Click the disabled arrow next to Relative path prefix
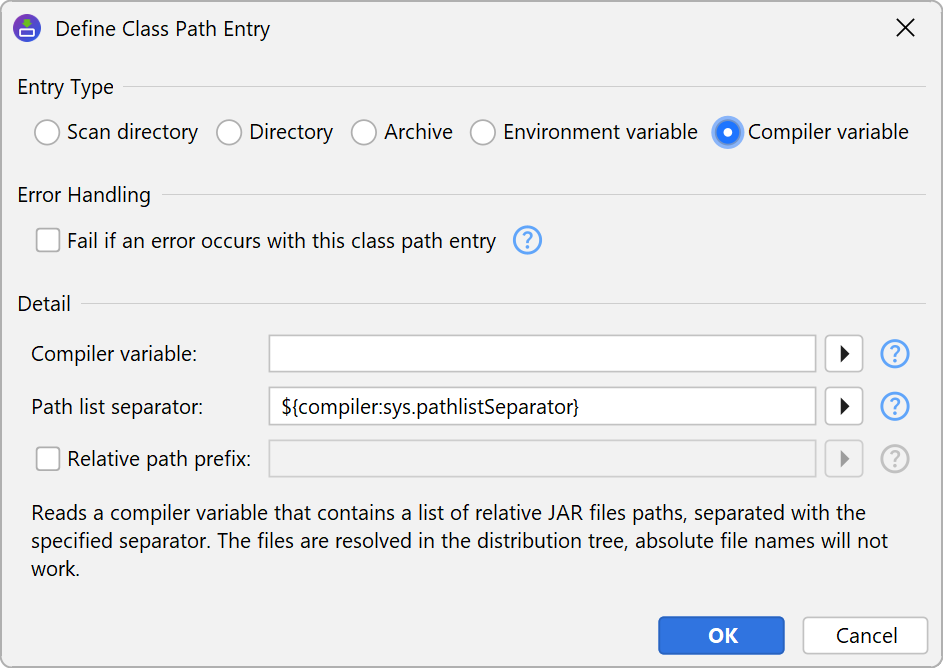This screenshot has height=668, width=943. pyautogui.click(x=844, y=459)
